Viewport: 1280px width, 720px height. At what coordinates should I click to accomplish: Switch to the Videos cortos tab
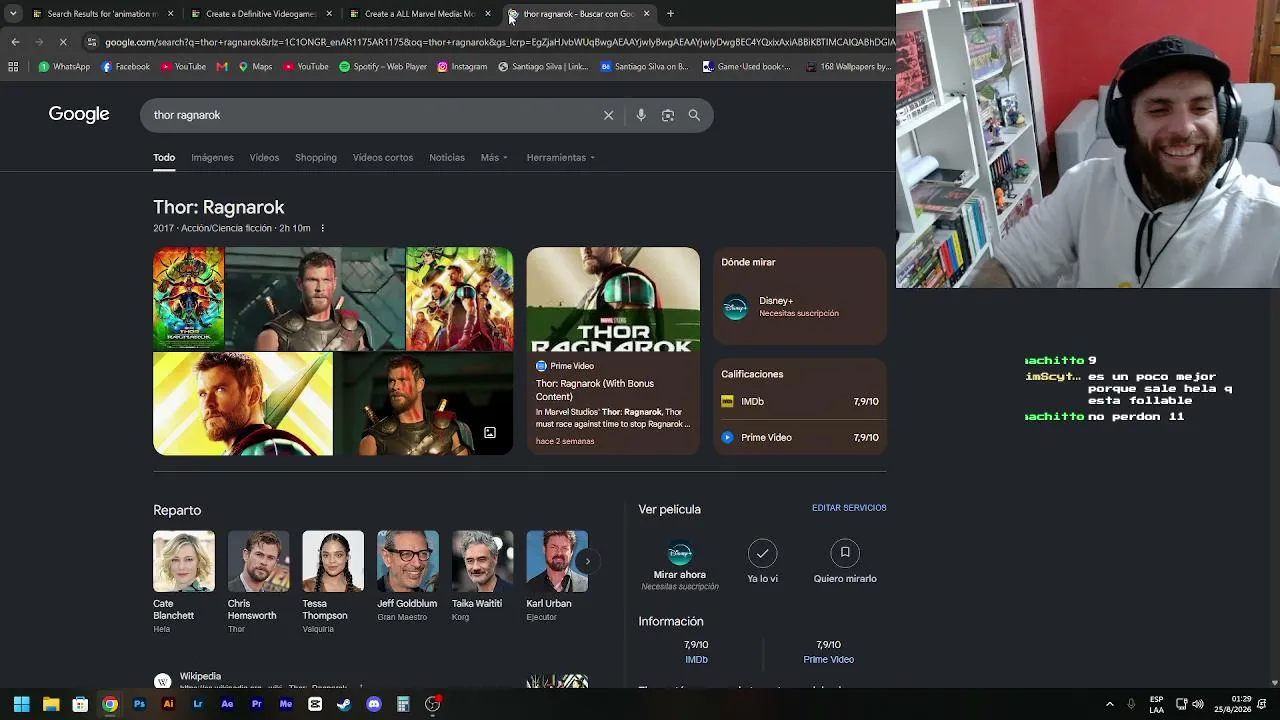coord(383,158)
